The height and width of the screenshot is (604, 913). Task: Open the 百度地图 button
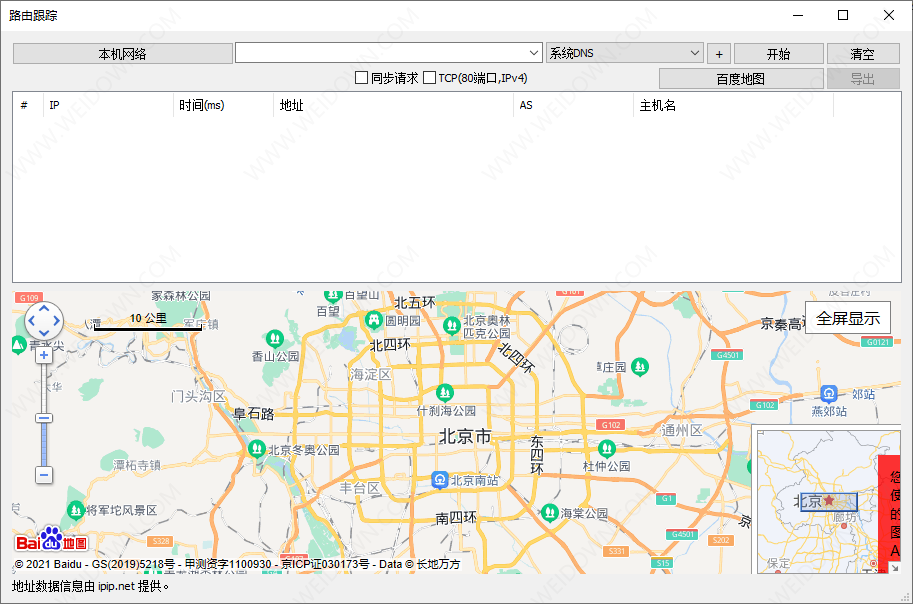(x=741, y=79)
